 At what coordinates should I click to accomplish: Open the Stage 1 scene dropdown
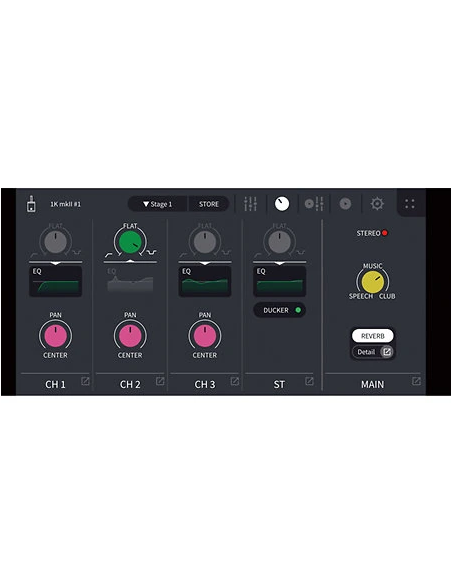click(158, 204)
